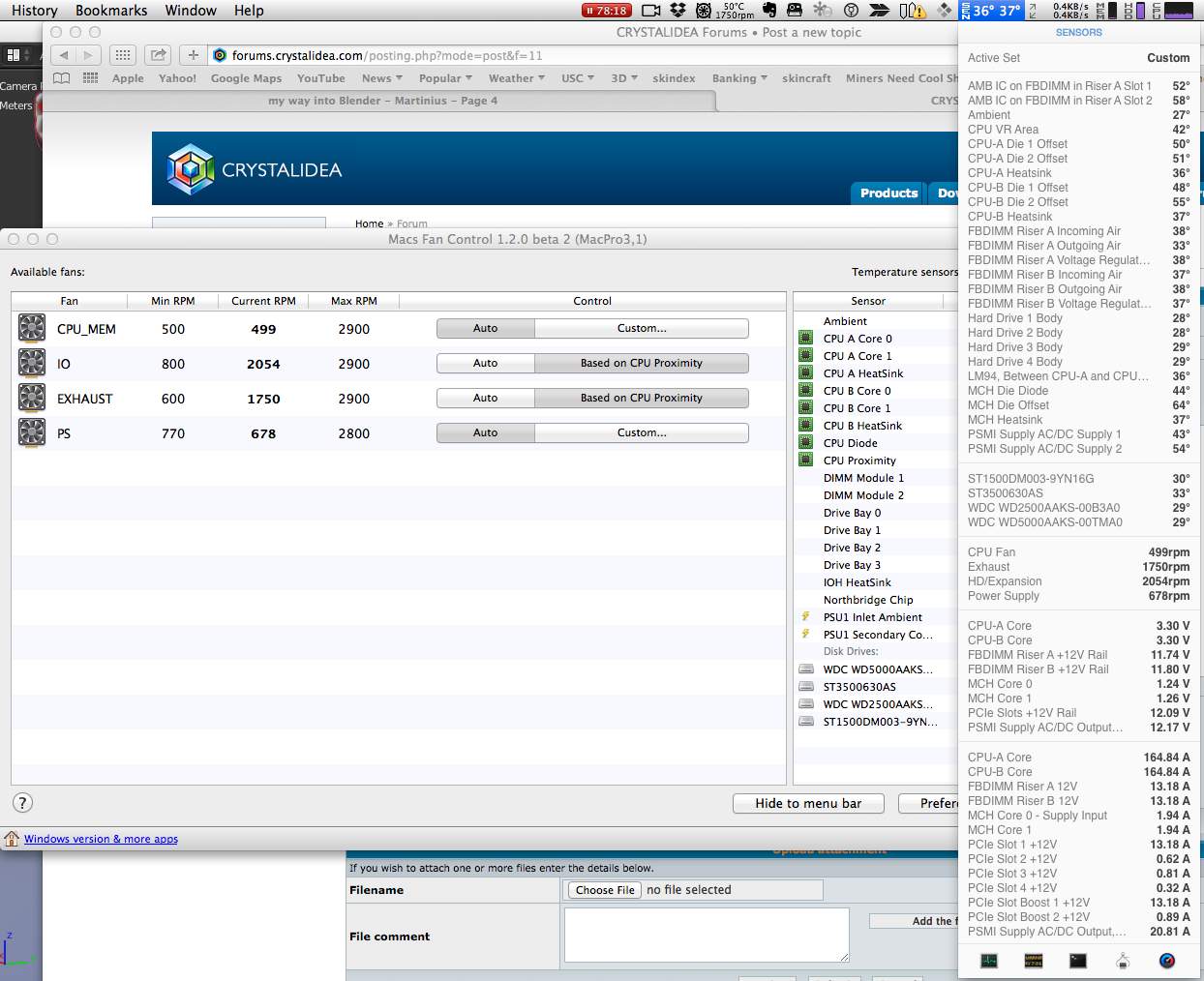Click the CrystalIdea logo on the forum page
This screenshot has width=1204, height=981.
pyautogui.click(x=255, y=169)
